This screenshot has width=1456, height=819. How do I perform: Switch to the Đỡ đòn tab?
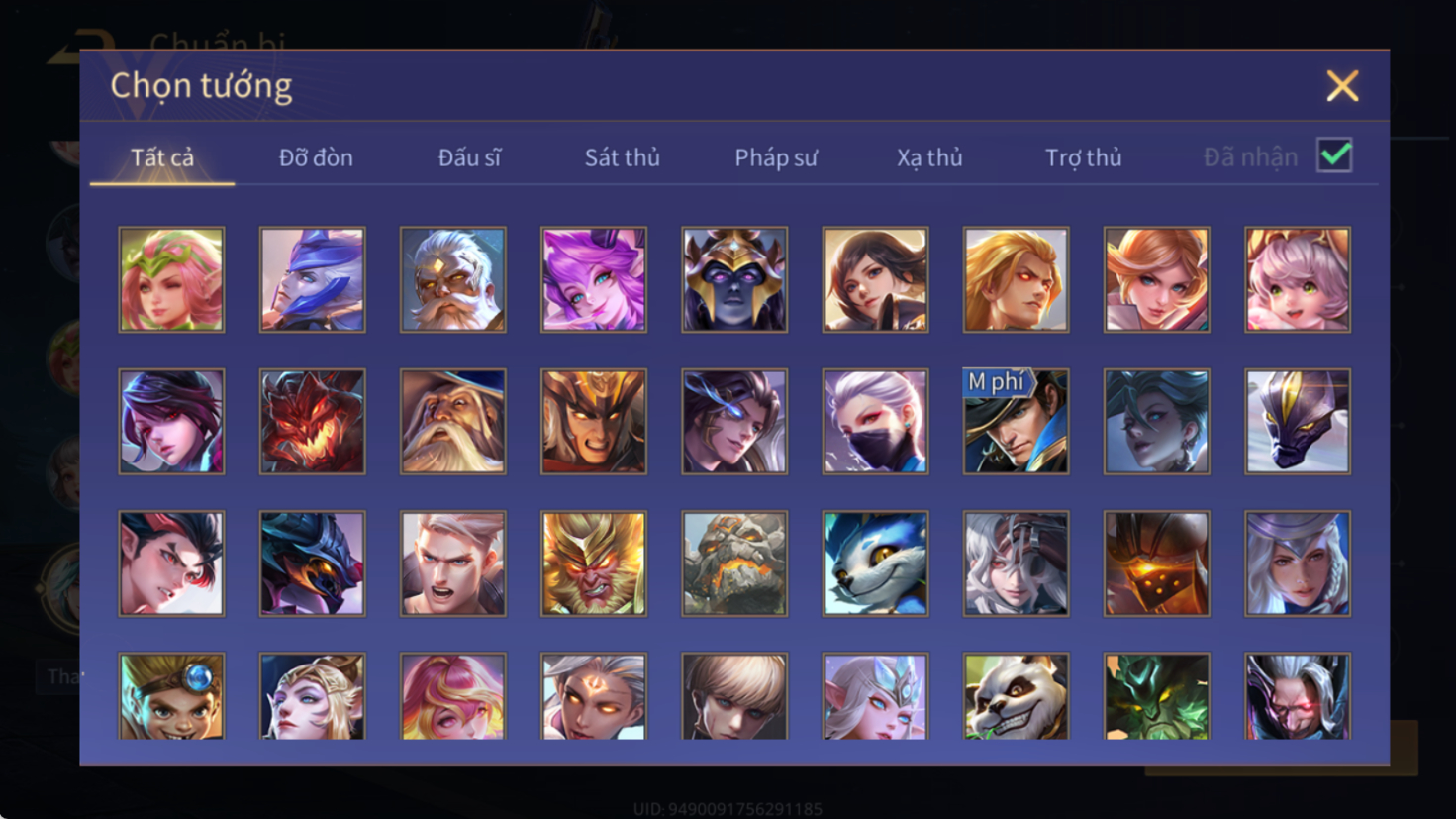point(316,157)
